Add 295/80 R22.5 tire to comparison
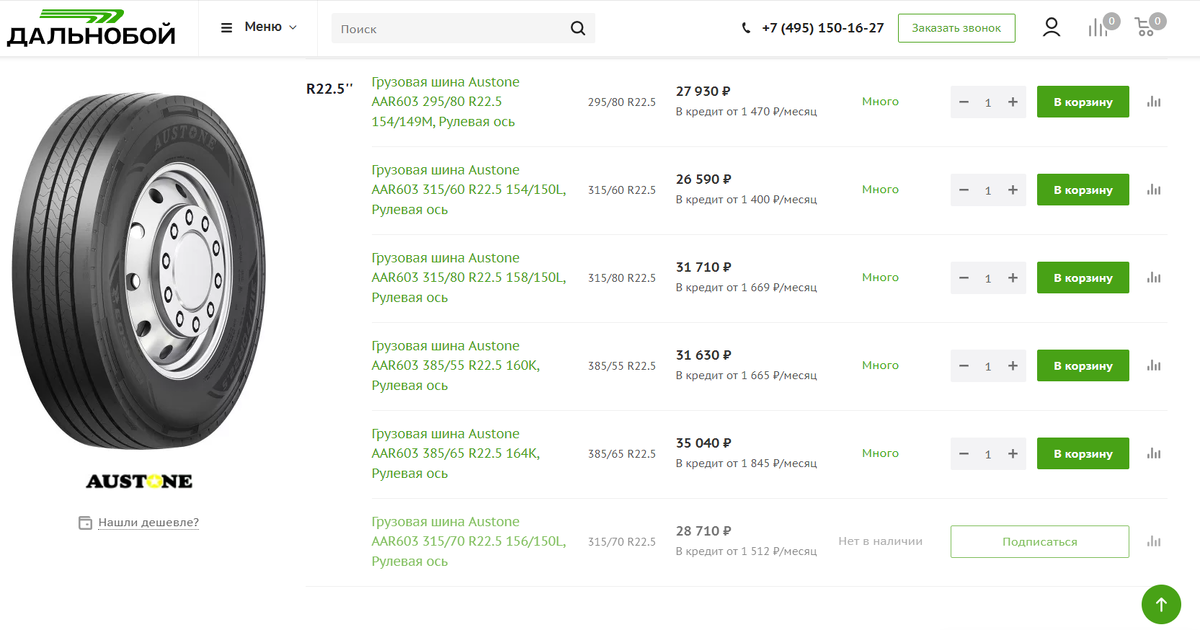This screenshot has width=1200, height=630. pyautogui.click(x=1154, y=102)
